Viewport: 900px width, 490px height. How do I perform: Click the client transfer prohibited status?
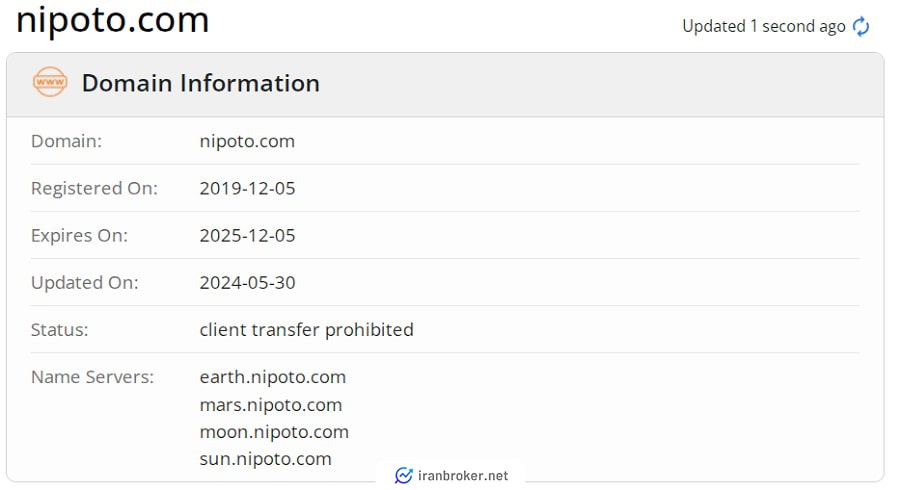pos(307,329)
